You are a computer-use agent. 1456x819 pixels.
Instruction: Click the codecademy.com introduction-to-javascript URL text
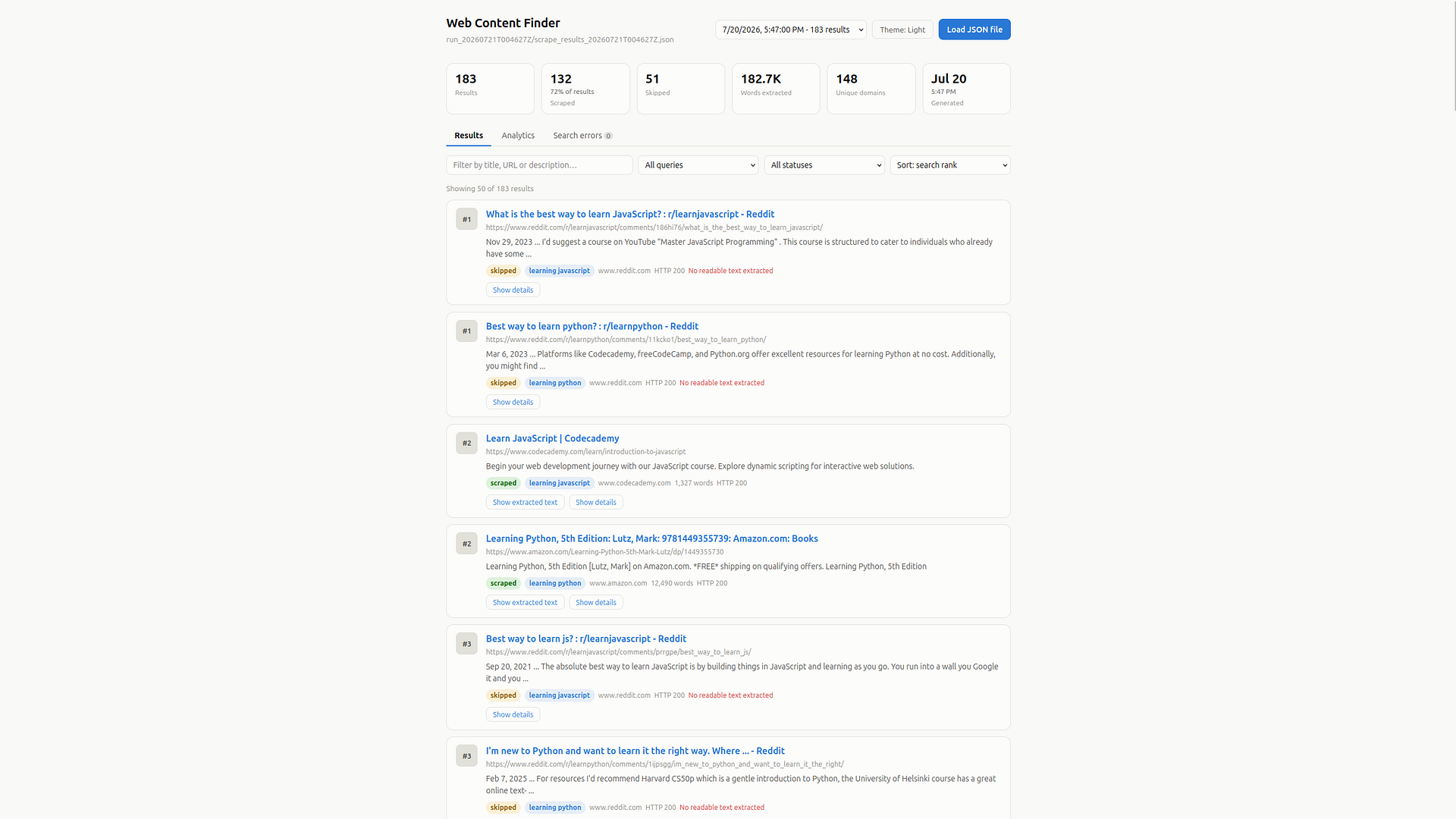click(585, 452)
